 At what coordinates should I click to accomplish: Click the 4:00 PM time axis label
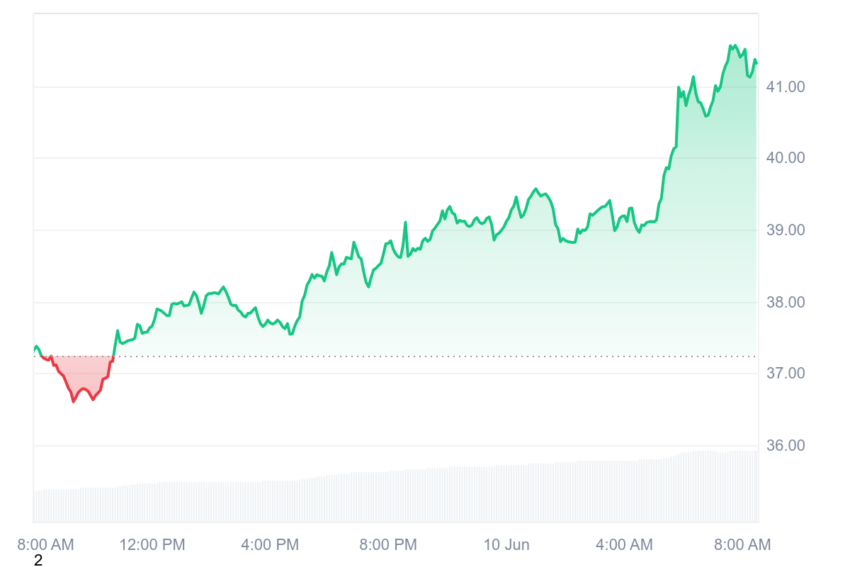pyautogui.click(x=270, y=544)
